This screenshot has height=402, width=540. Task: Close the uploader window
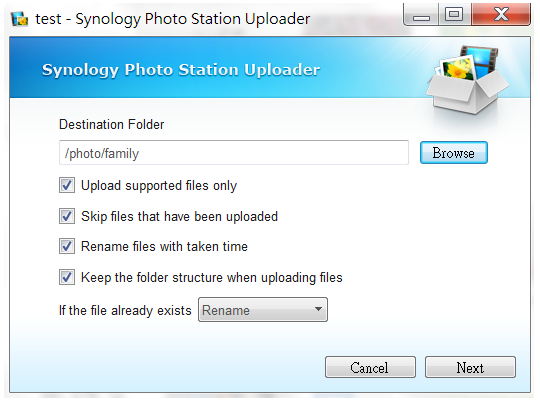coord(501,15)
